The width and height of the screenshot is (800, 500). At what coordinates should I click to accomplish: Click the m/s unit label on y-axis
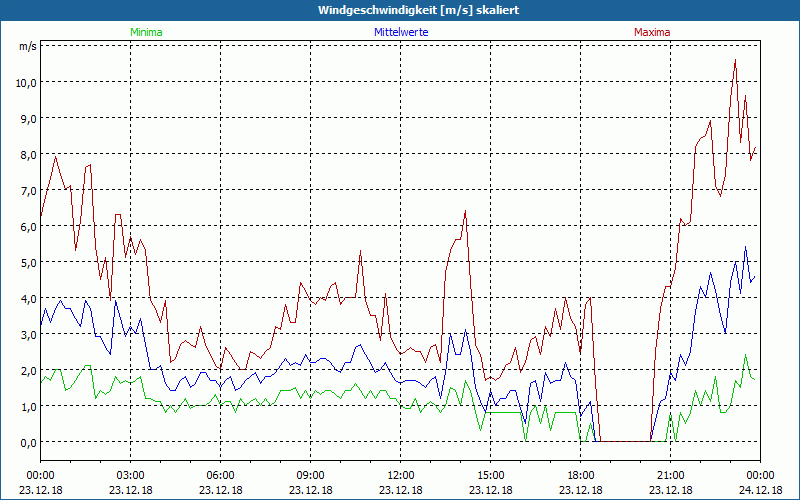click(x=28, y=46)
